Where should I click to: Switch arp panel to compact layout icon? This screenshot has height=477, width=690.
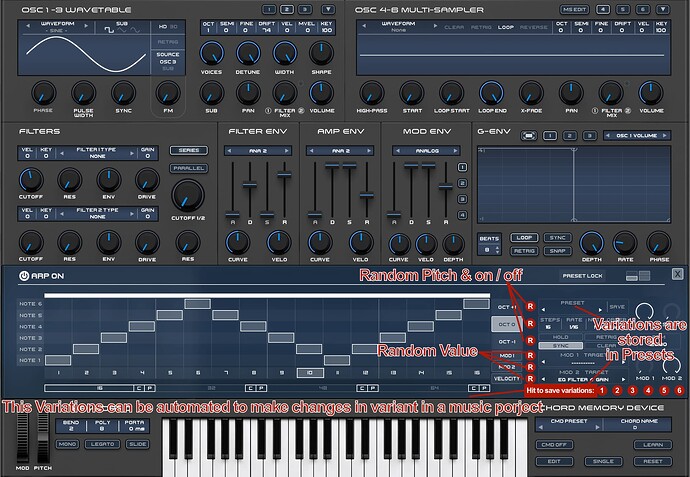(632, 276)
